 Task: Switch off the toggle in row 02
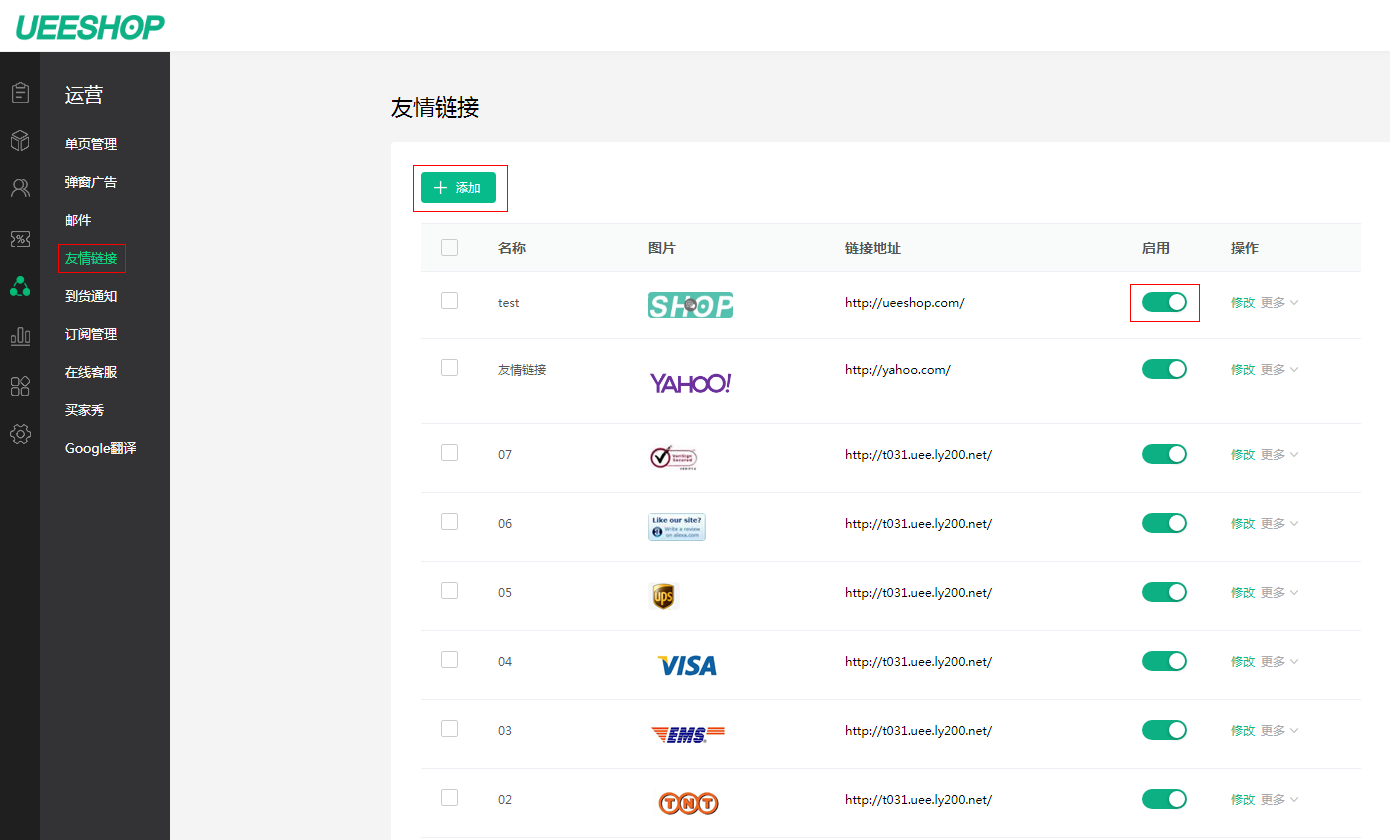(x=1164, y=799)
